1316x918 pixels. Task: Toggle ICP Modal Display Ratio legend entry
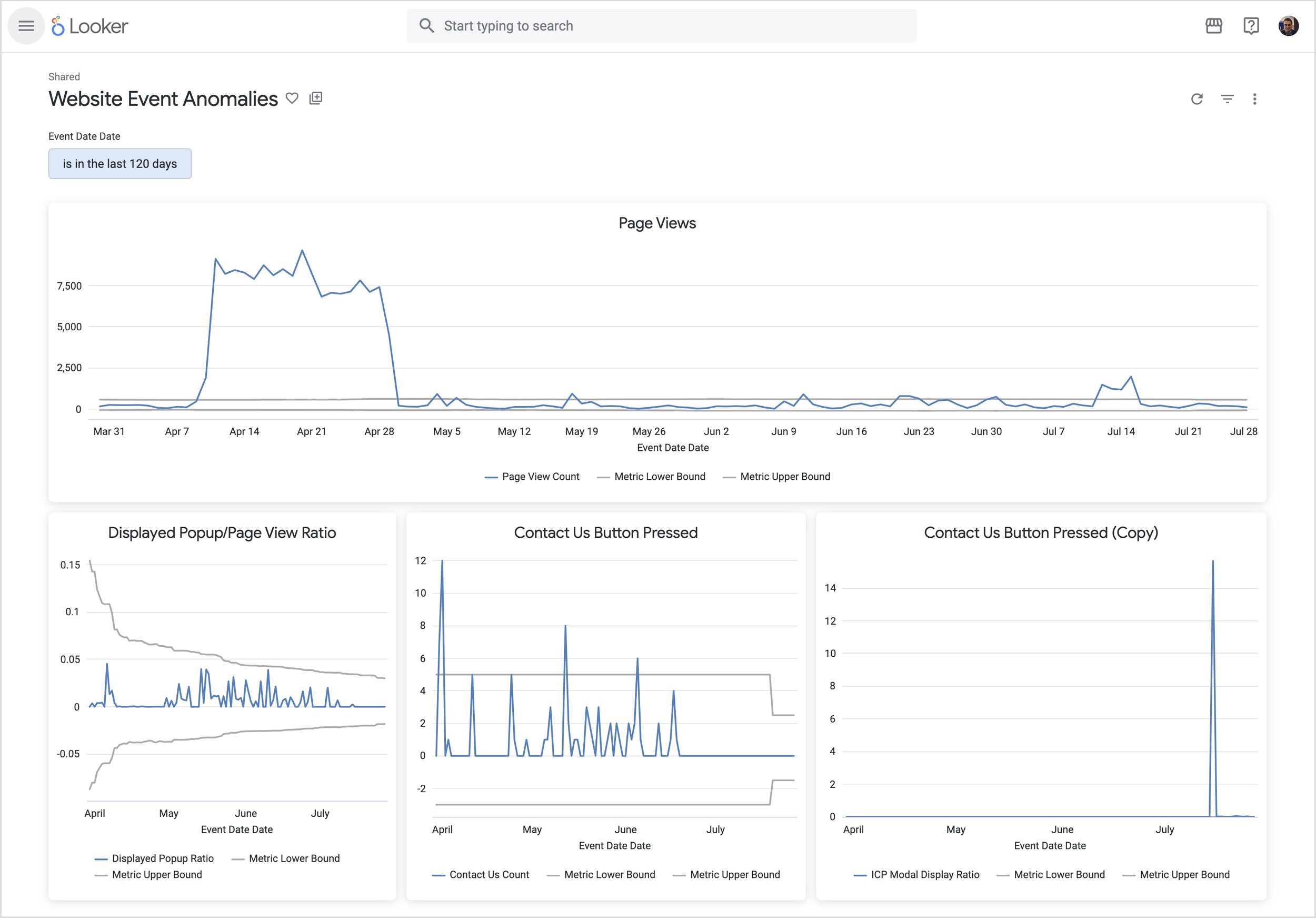(x=917, y=875)
